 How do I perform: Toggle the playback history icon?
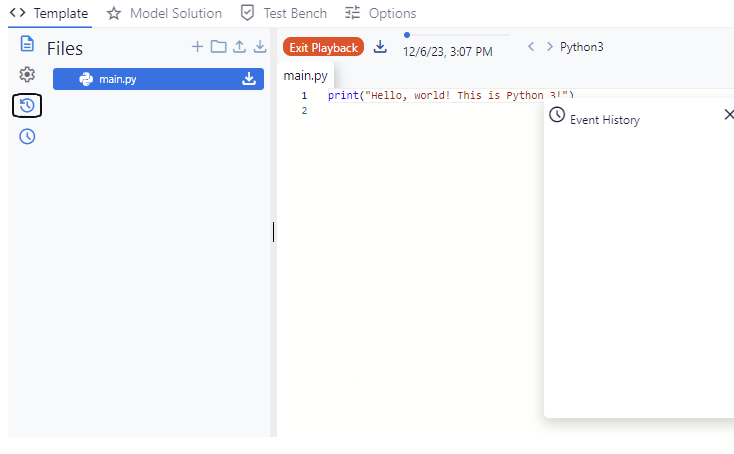coord(27,105)
